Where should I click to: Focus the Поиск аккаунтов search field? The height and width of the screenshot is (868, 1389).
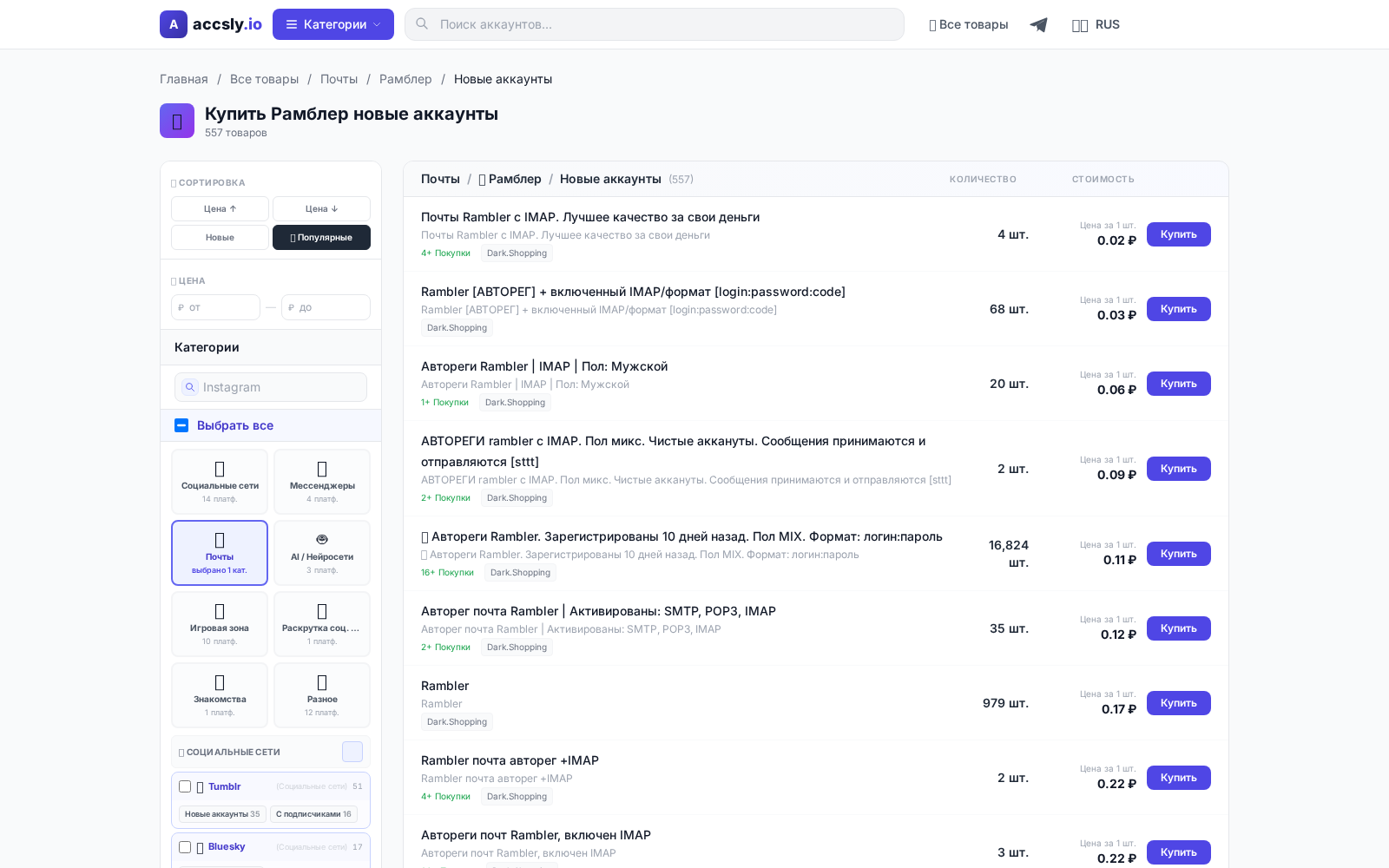click(655, 24)
